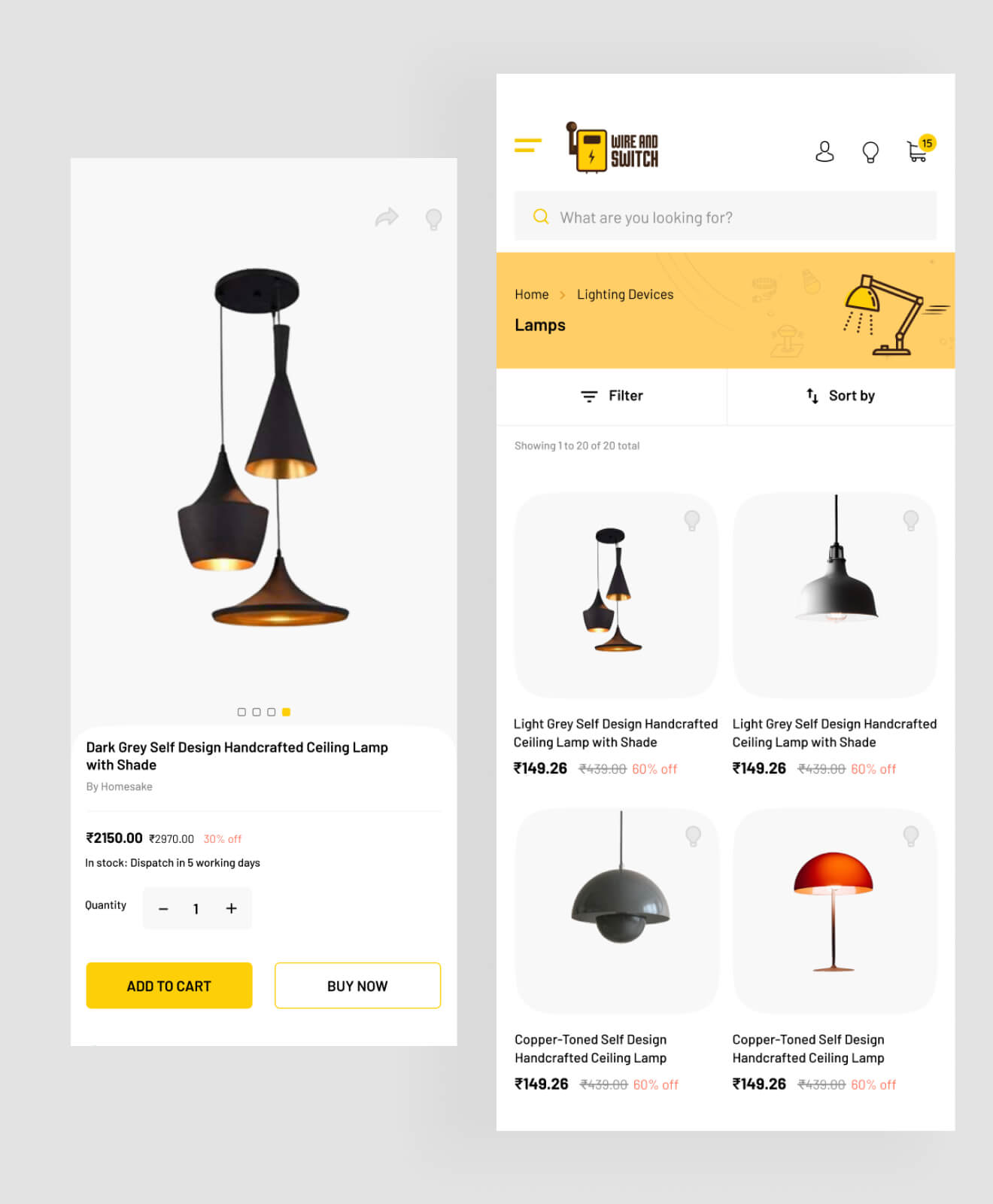This screenshot has width=993, height=1204.
Task: Click the Wire and Switch logo
Action: (x=612, y=147)
